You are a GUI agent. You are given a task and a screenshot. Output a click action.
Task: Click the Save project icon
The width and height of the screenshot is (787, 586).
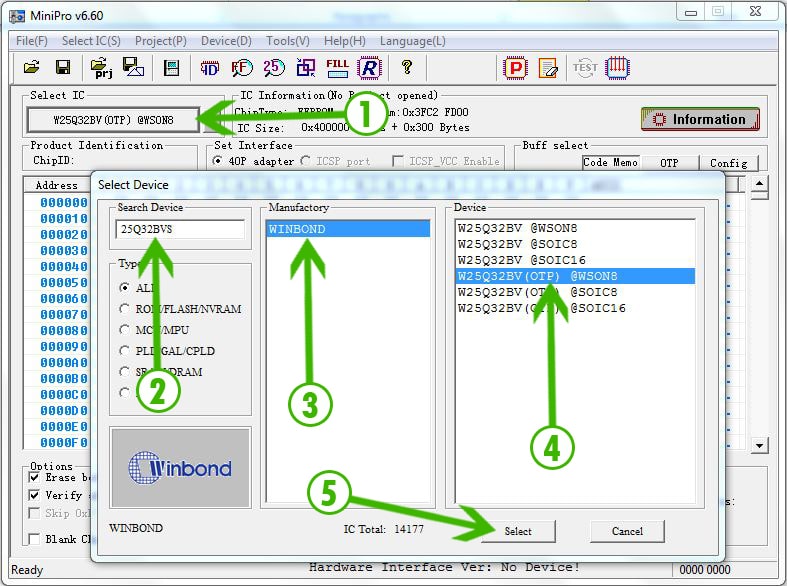click(x=133, y=67)
